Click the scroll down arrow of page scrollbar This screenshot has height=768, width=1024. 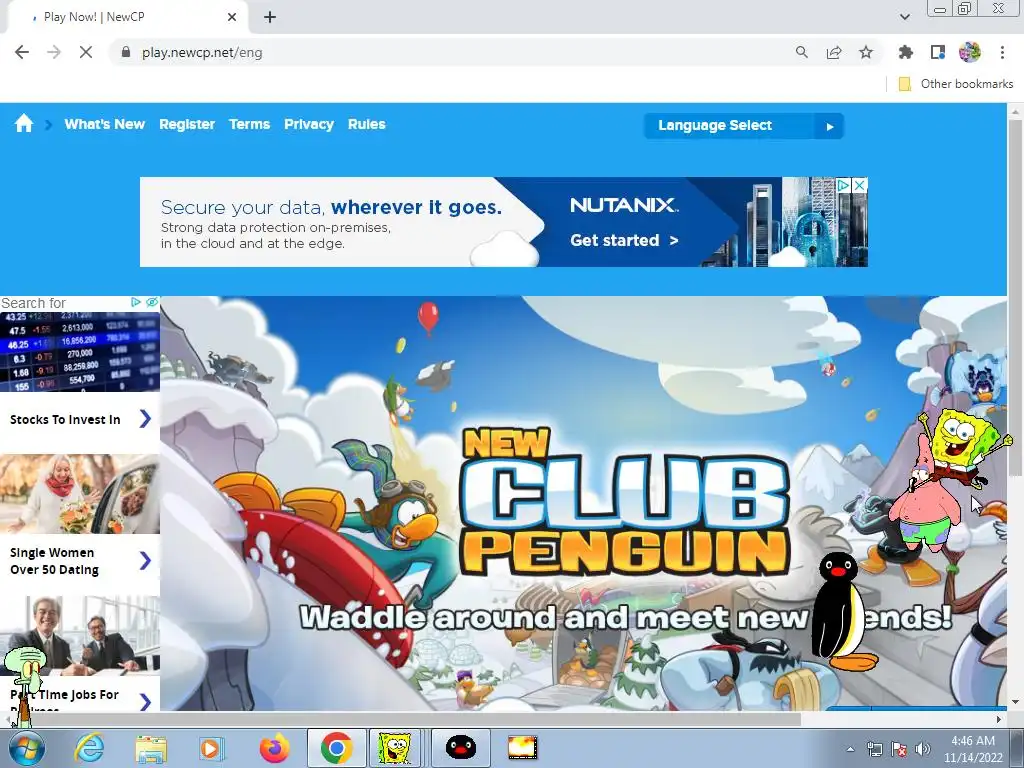click(1016, 703)
